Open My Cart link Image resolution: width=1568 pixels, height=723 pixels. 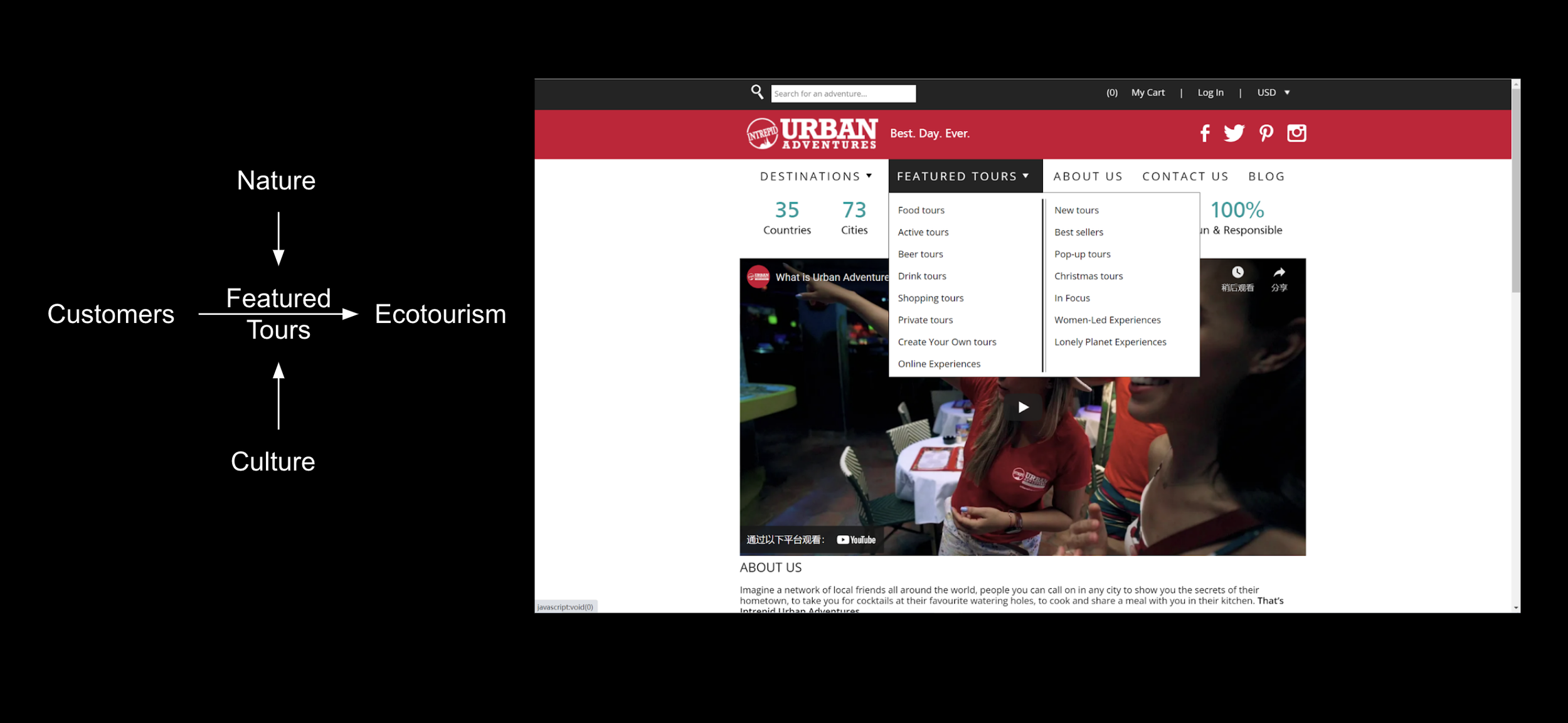pos(1148,92)
